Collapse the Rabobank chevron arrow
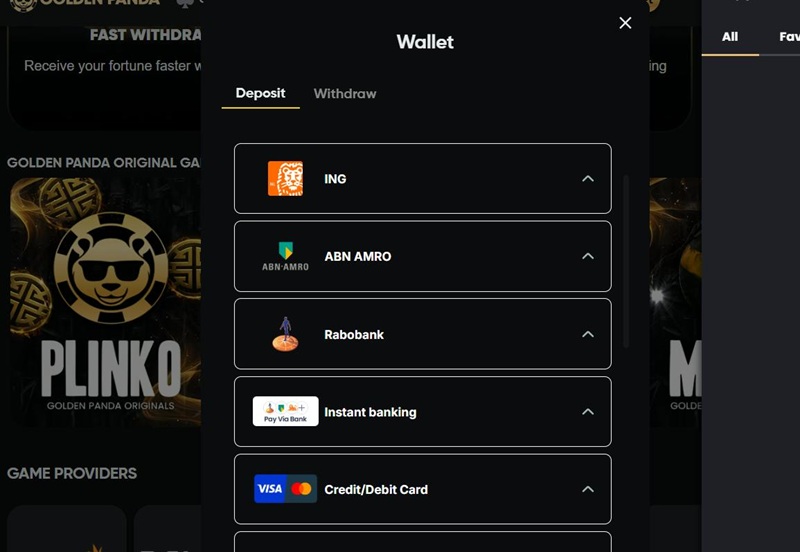The height and width of the screenshot is (552, 800). (x=588, y=334)
